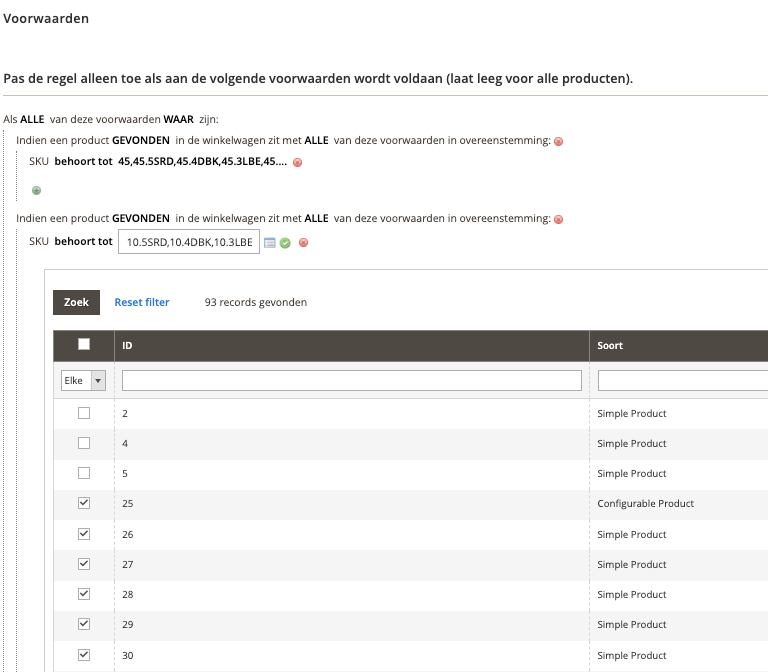Image resolution: width=768 pixels, height=672 pixels.
Task: Click the 'Simple Product' cell of ID 30
Action: coord(632,655)
